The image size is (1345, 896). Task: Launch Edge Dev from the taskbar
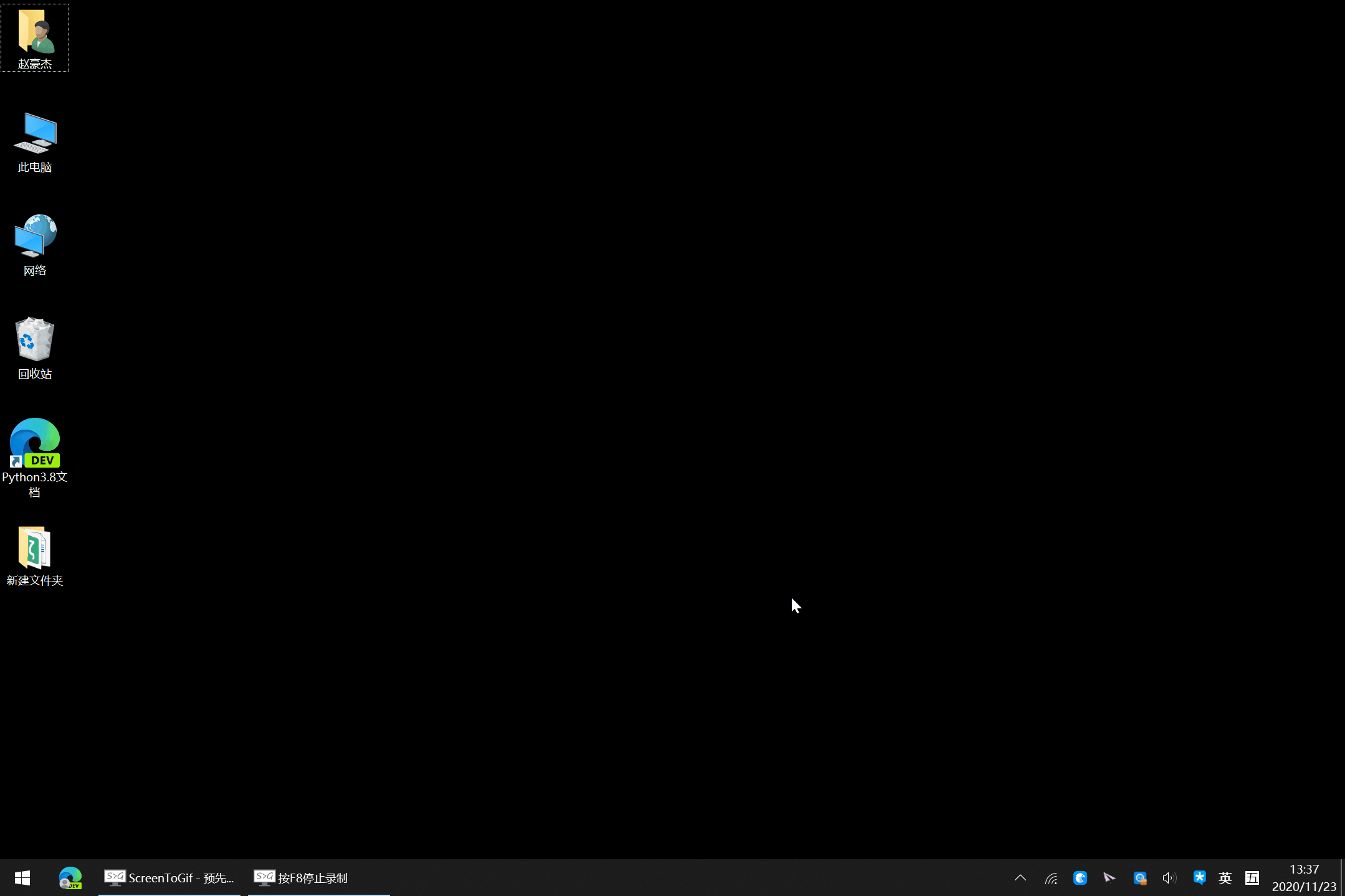70,878
